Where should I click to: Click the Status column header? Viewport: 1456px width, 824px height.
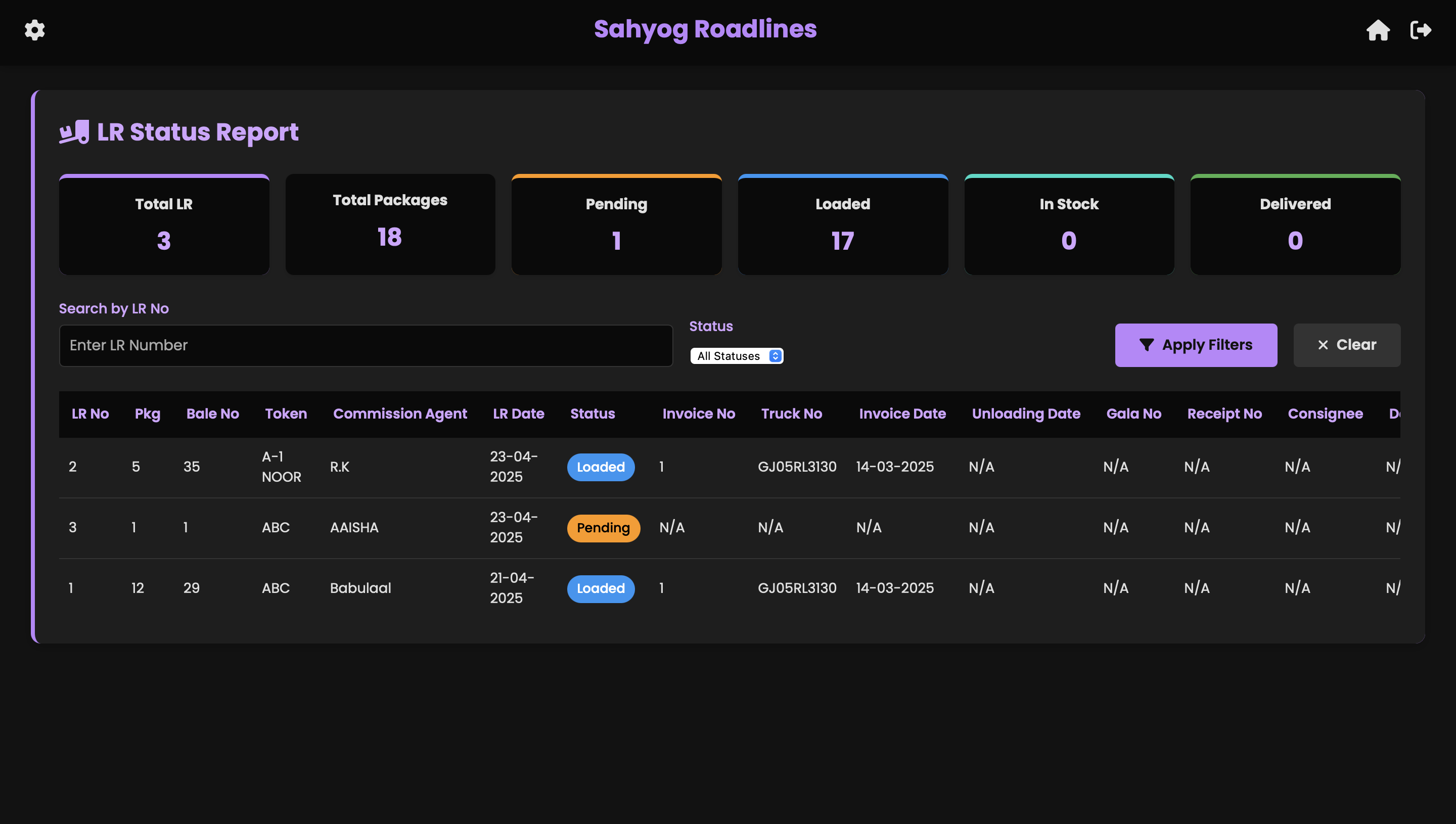(593, 414)
